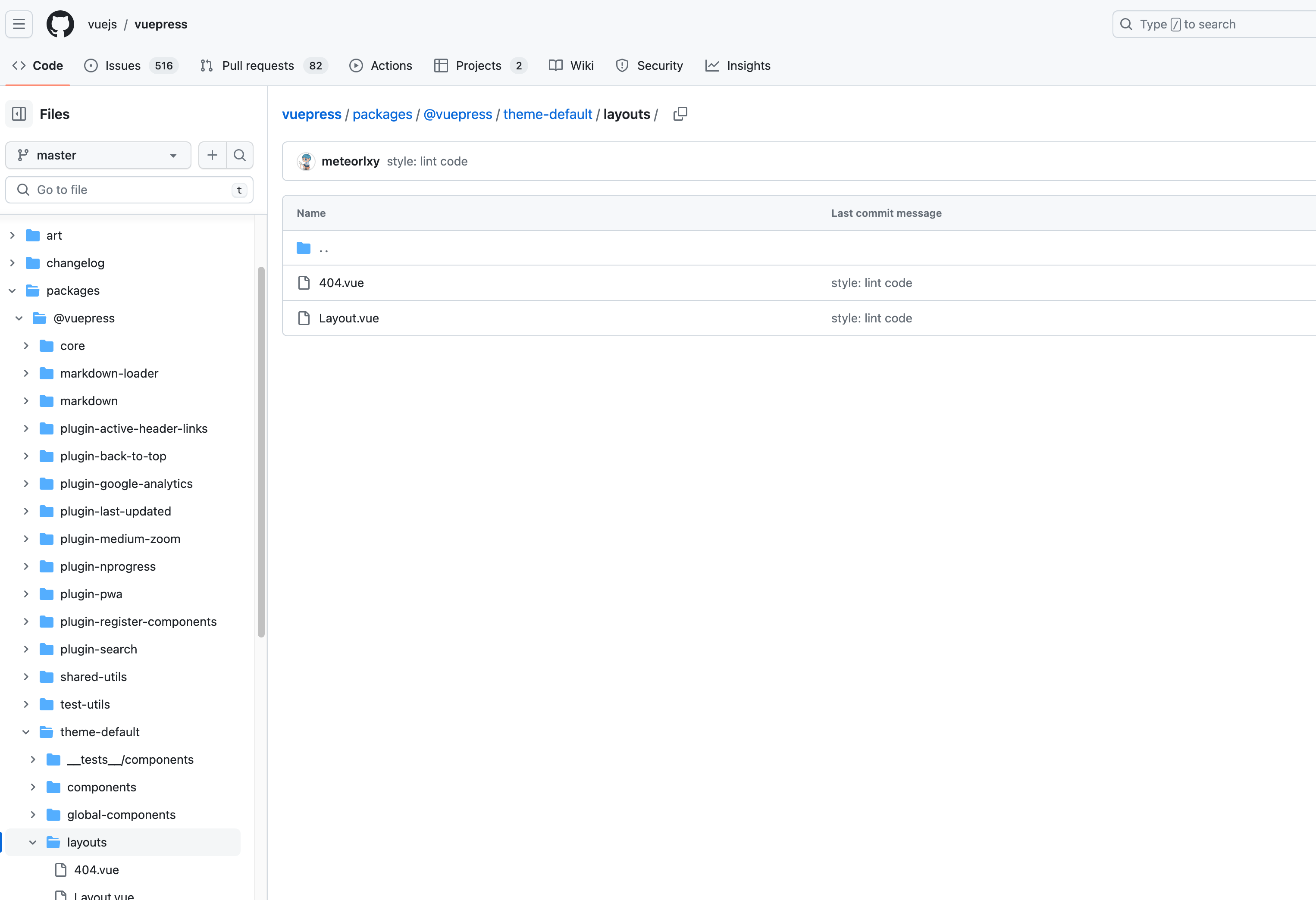The height and width of the screenshot is (900, 1316).
Task: Open Layout.vue in the file table
Action: tap(349, 318)
